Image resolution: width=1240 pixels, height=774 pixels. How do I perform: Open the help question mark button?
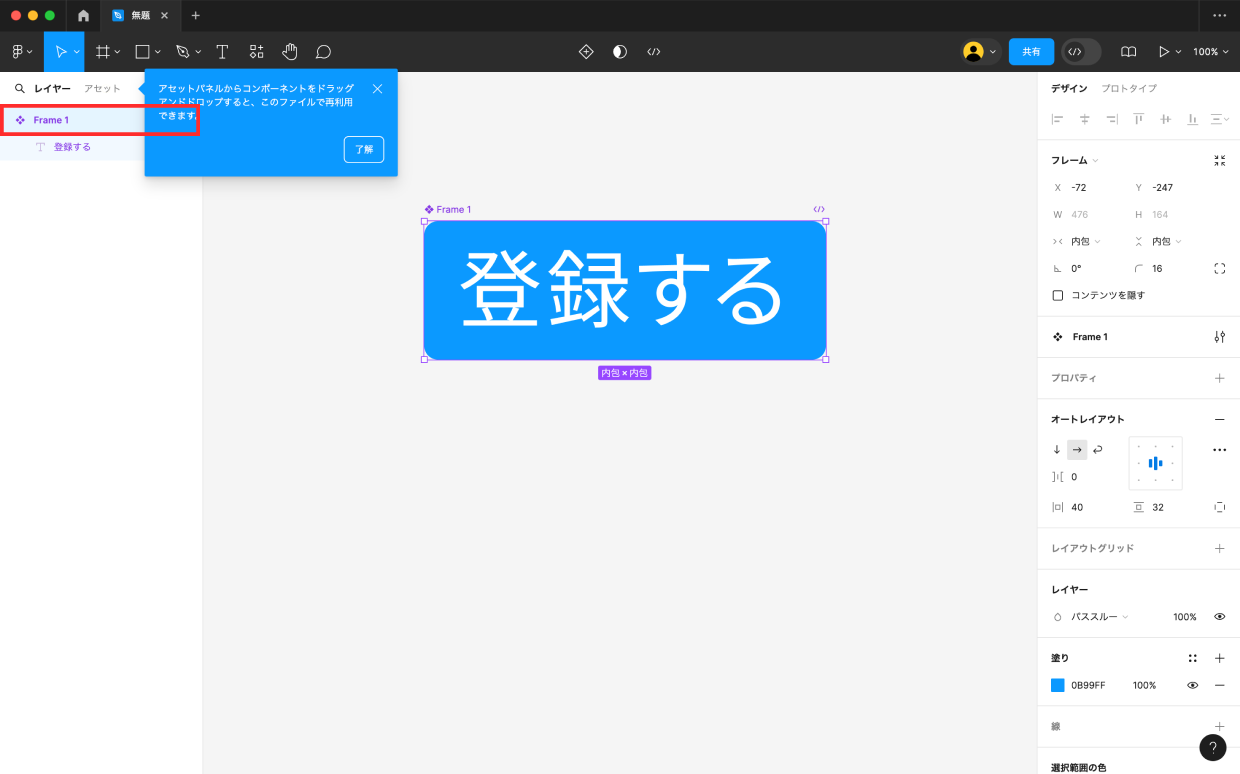1212,747
